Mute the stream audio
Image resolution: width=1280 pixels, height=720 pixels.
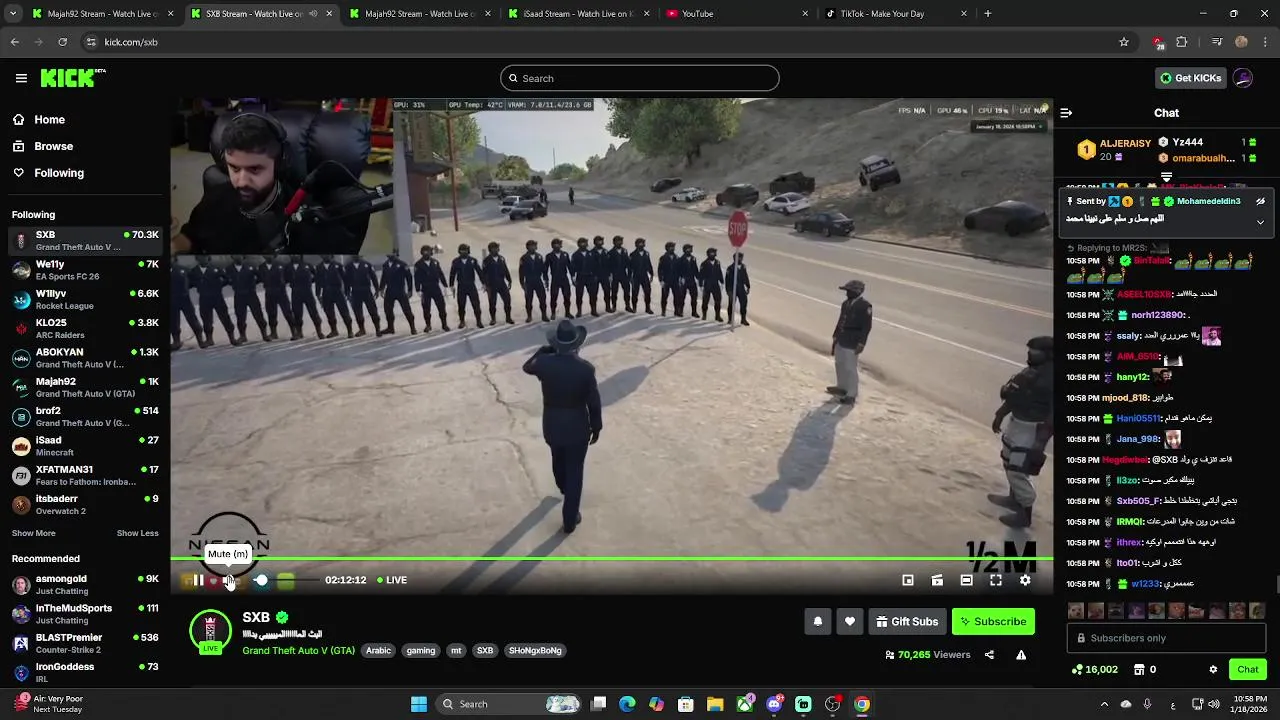pyautogui.click(x=228, y=580)
